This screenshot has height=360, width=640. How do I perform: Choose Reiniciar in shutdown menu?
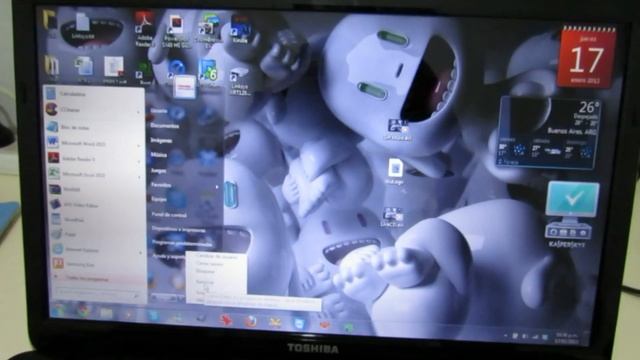pyautogui.click(x=216, y=282)
